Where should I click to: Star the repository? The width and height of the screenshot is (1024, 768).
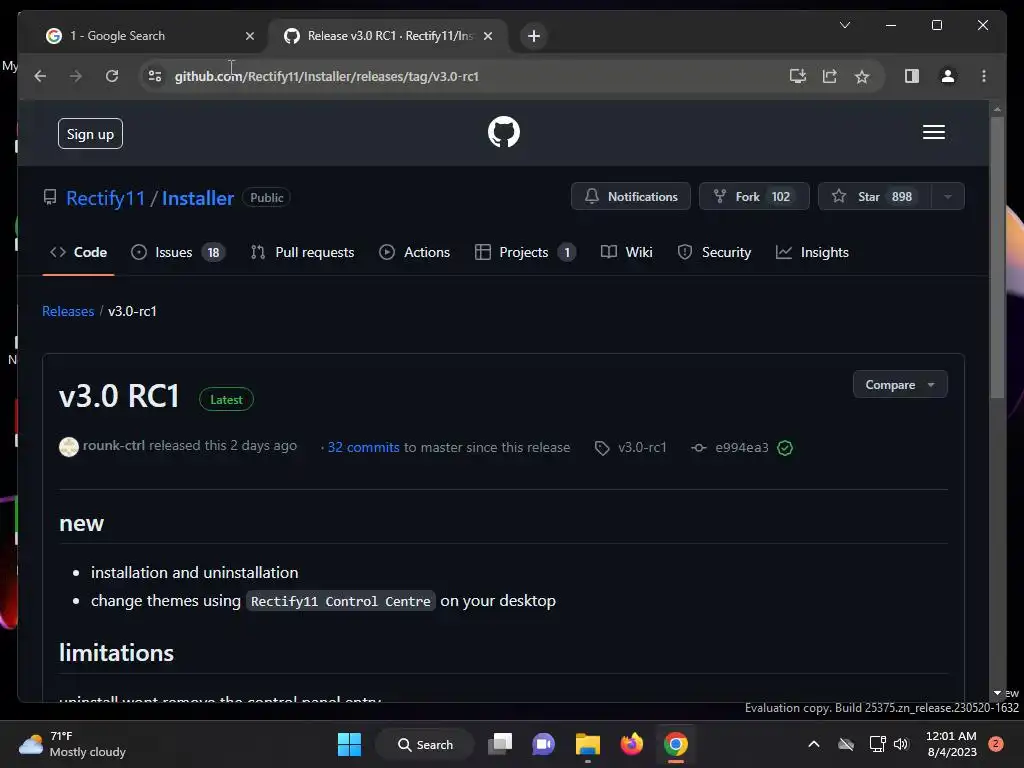[874, 197]
